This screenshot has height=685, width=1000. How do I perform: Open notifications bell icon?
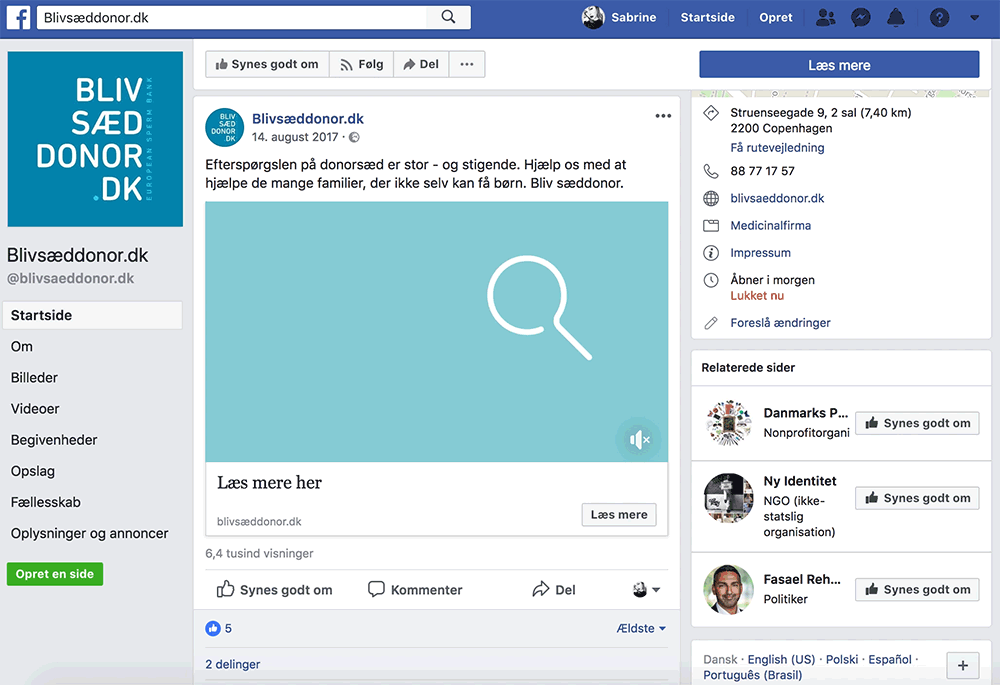896,17
